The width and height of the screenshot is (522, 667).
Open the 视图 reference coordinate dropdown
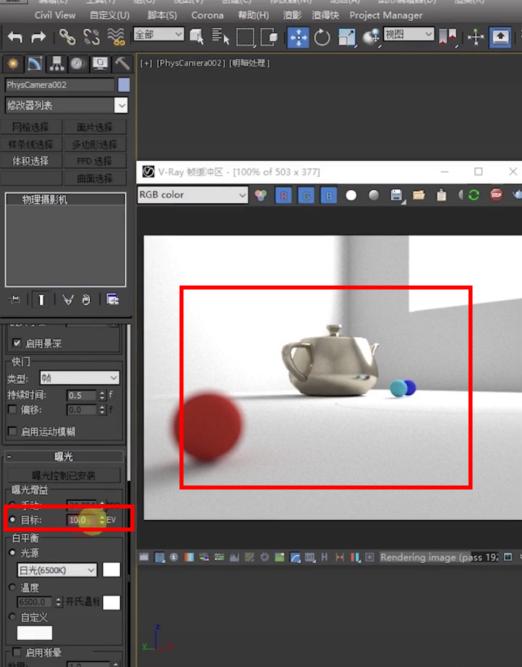click(x=408, y=34)
